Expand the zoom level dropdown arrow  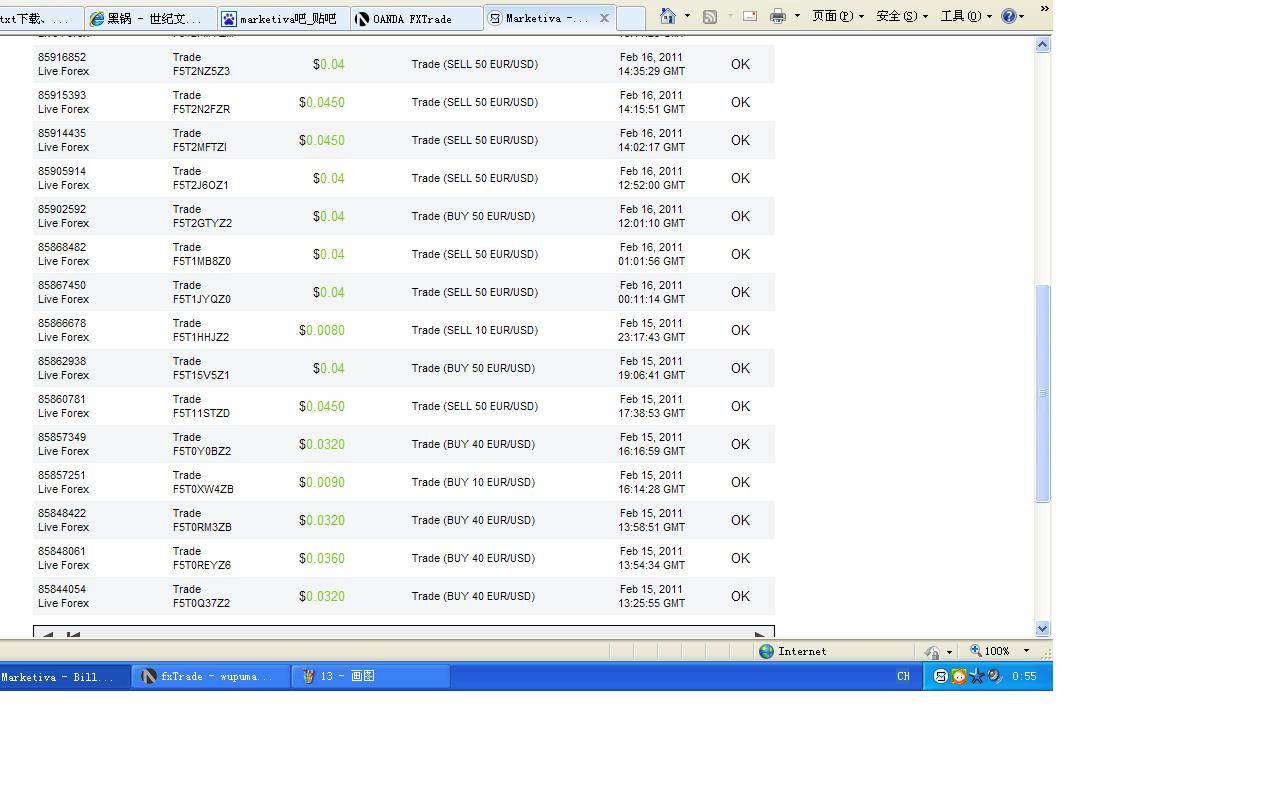(1025, 651)
